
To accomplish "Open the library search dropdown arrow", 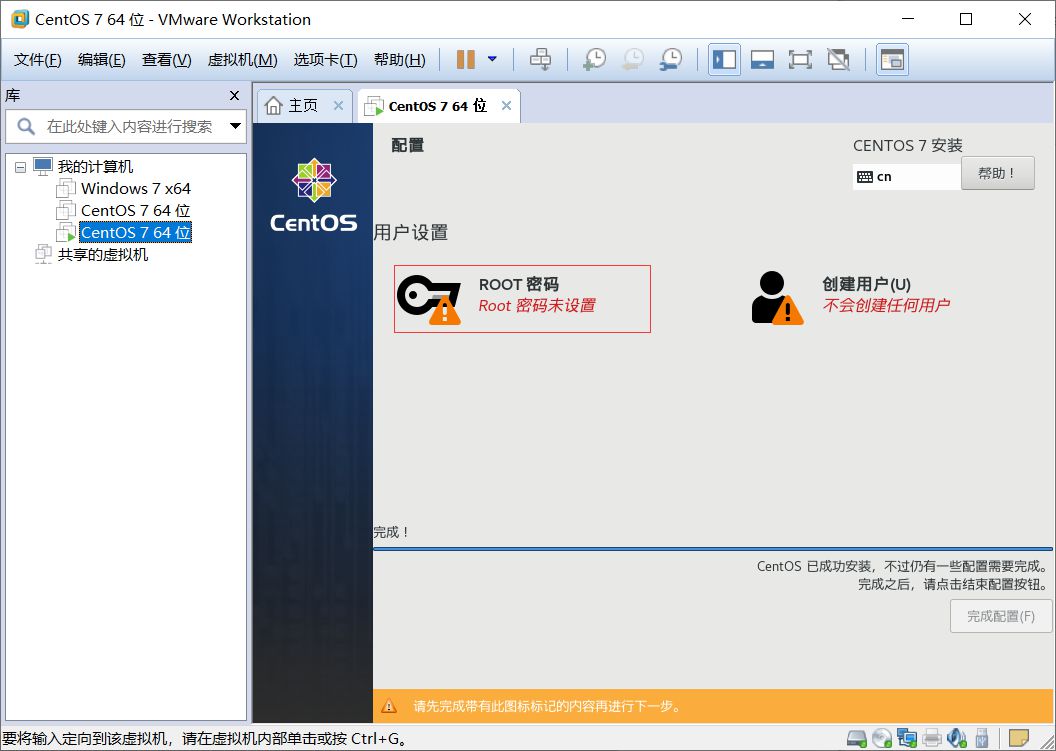I will coord(235,126).
